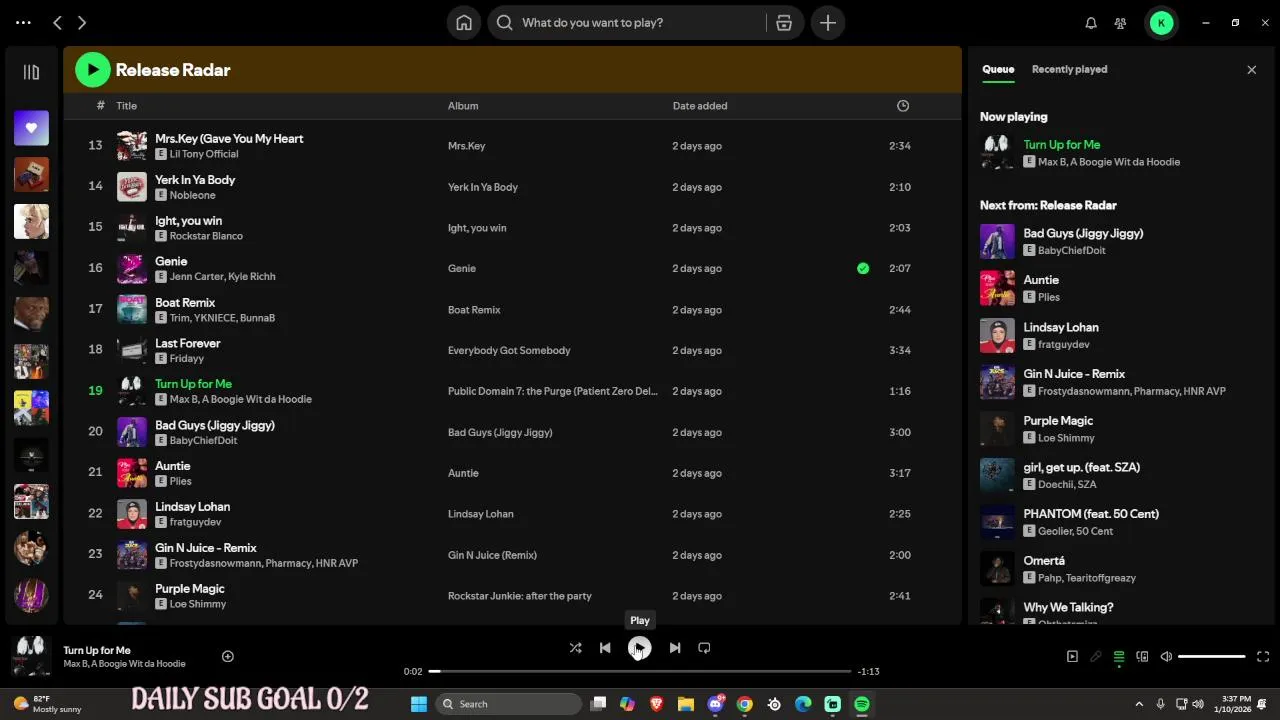This screenshot has height=720, width=1280.
Task: Toggle repeat mode
Action: [x=704, y=648]
